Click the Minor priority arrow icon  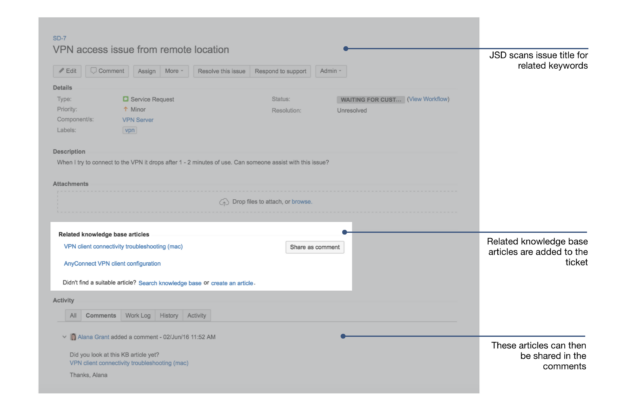click(x=126, y=109)
